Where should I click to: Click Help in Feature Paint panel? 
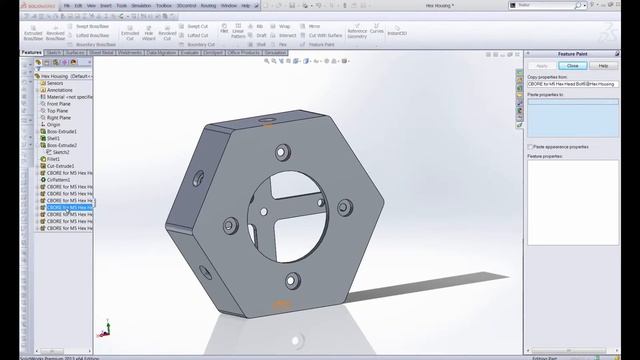603,66
